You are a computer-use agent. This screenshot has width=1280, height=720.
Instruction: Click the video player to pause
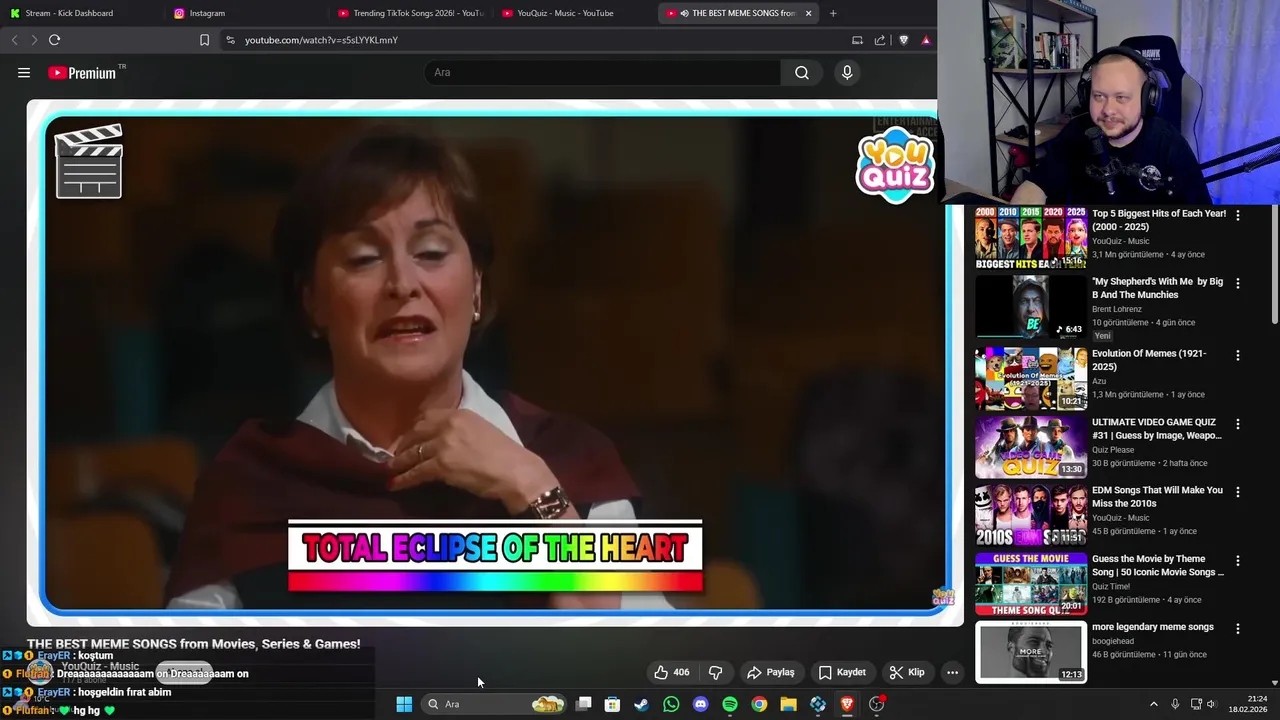pos(495,362)
